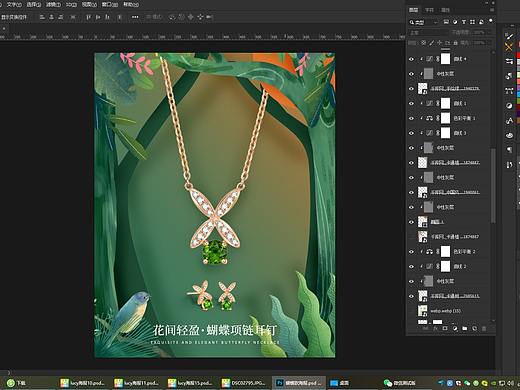The image size is (520, 390).
Task: Click lock image pixels brush icon
Action: pos(432,43)
